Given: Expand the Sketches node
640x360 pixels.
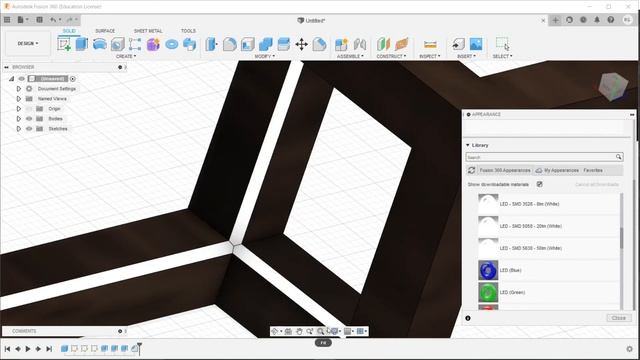Looking at the screenshot, I should coord(19,129).
